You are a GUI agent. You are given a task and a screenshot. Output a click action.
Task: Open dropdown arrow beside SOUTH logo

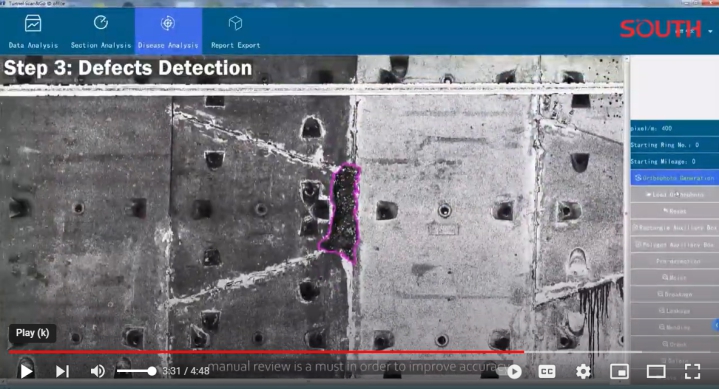coord(710,31)
